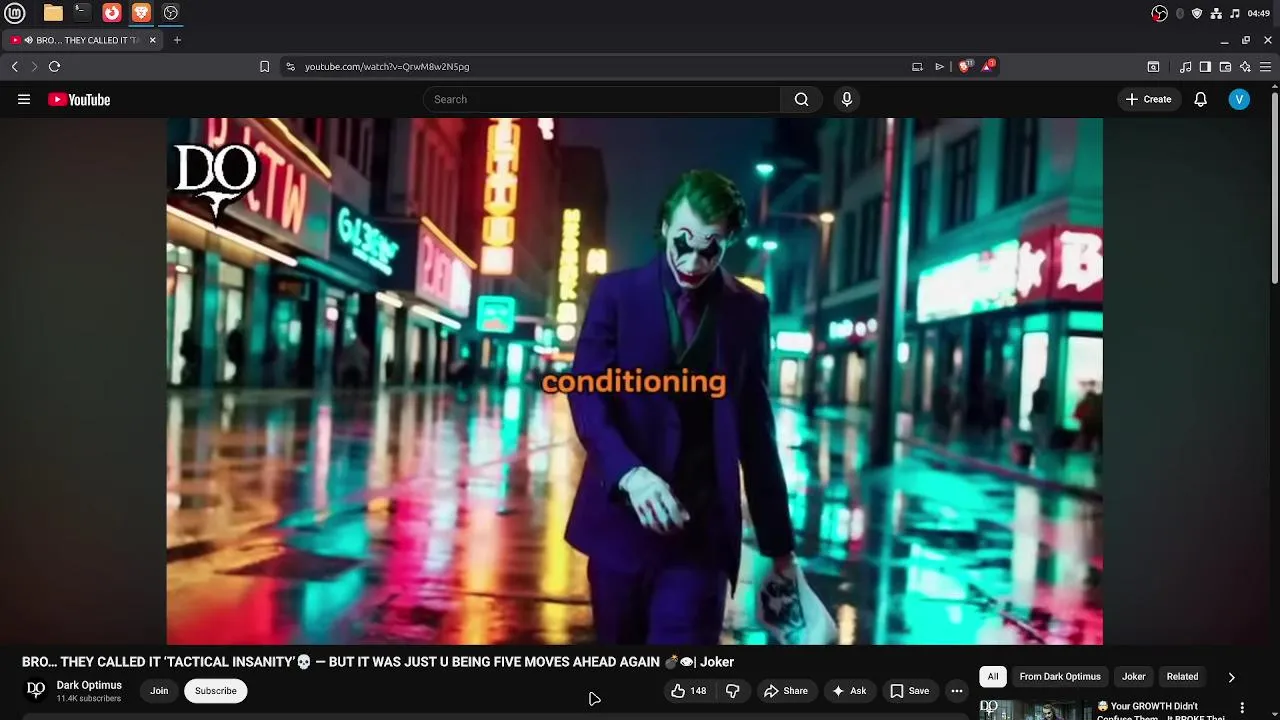Ask about this video
This screenshot has width=1280, height=720.
(x=849, y=691)
